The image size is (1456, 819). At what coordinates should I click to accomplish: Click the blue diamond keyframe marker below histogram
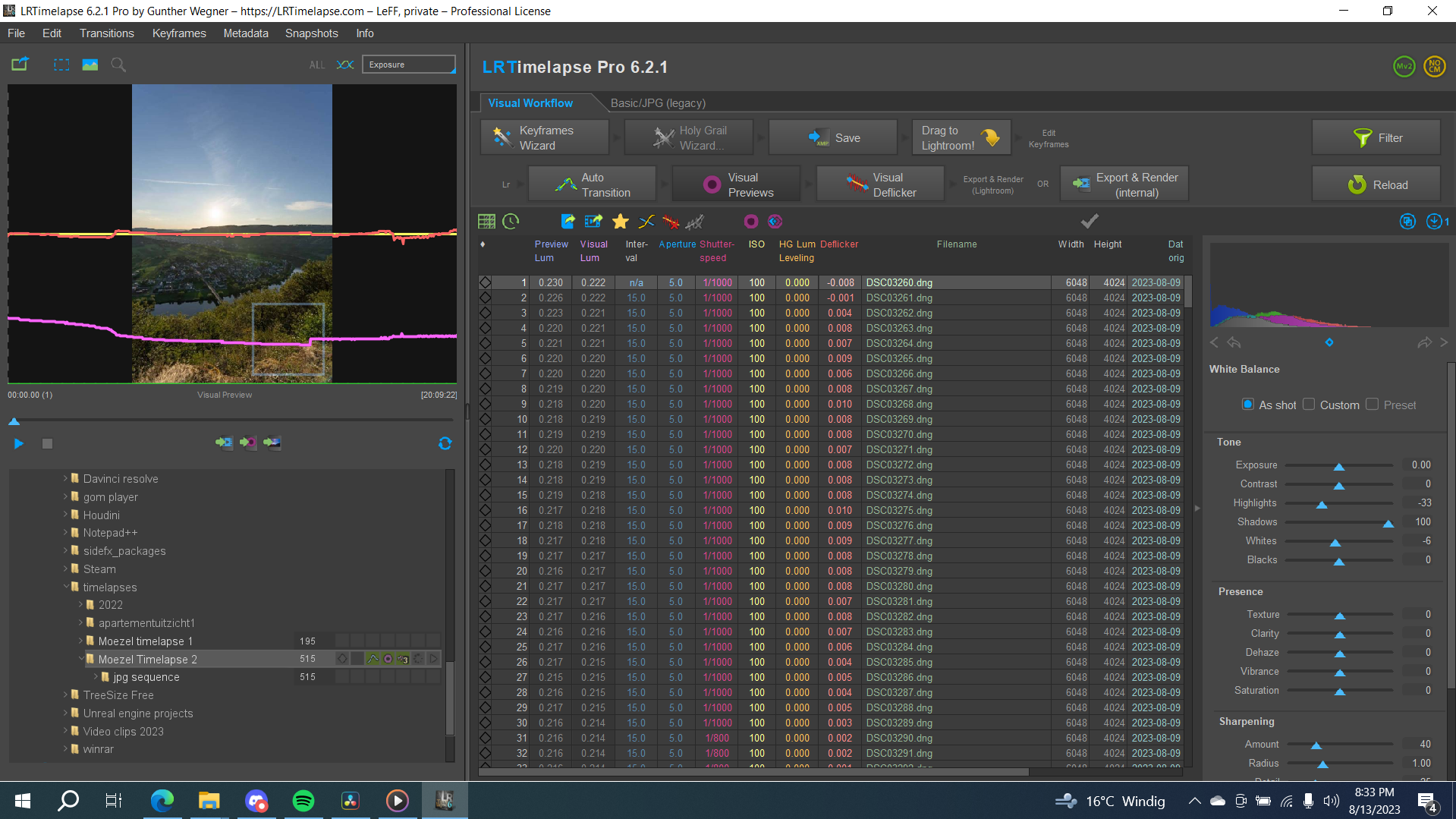tap(1329, 343)
